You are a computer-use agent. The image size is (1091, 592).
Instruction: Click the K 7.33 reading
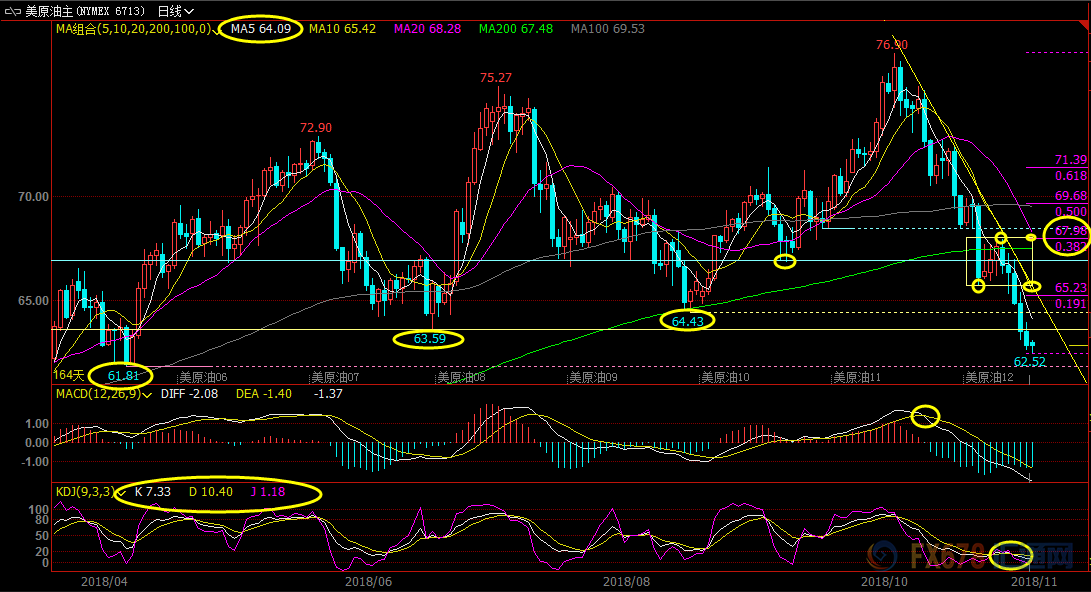[x=152, y=492]
